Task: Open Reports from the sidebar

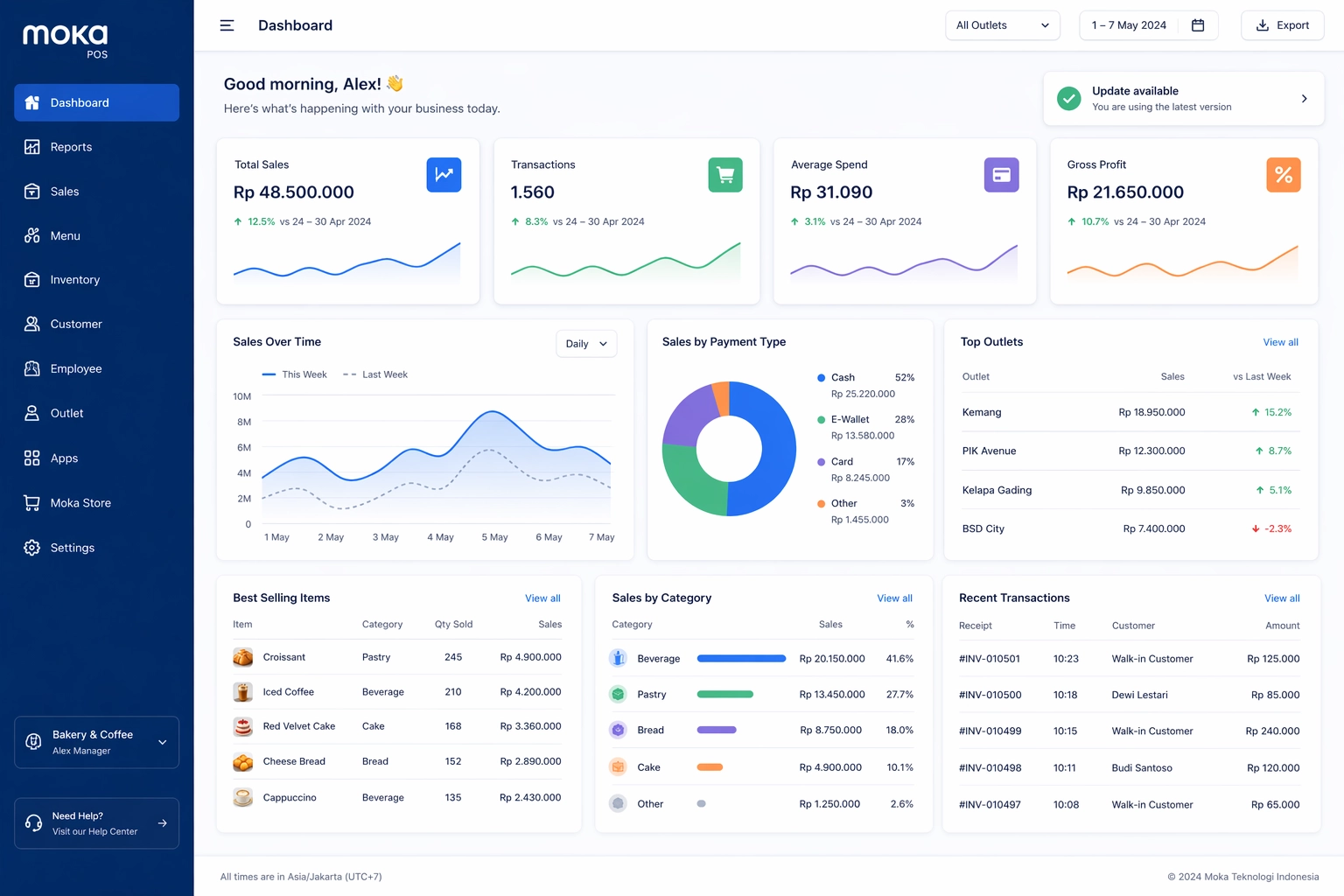Action: point(71,147)
